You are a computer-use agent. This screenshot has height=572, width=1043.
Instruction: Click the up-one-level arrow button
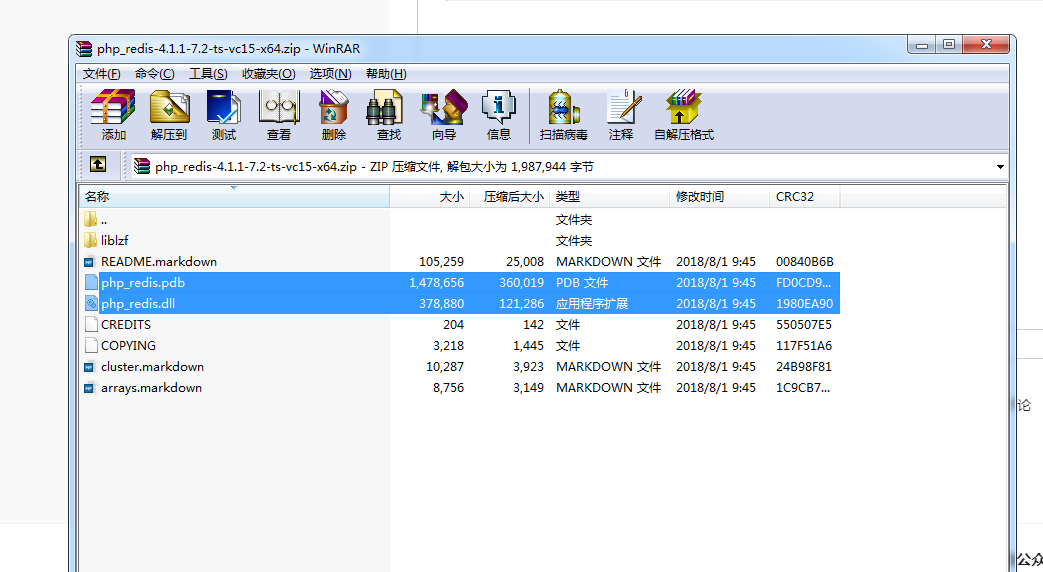[x=98, y=165]
